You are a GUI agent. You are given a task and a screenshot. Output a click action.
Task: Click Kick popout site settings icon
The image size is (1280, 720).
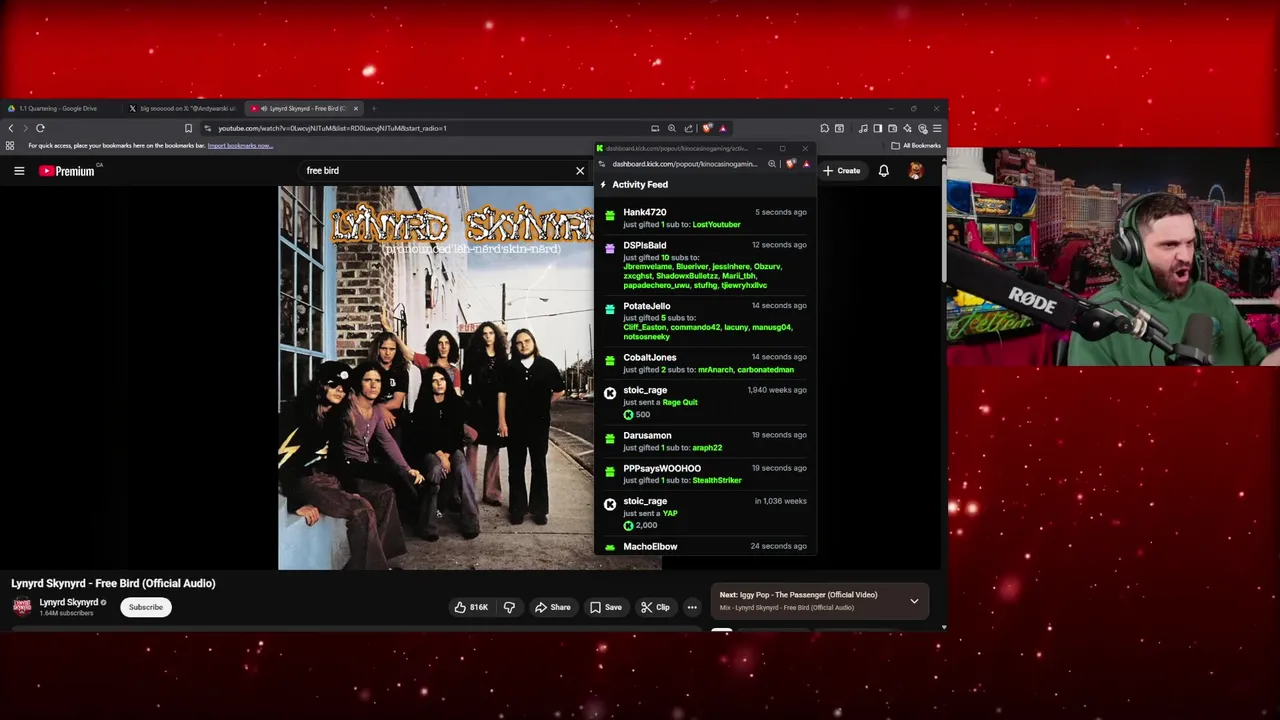pyautogui.click(x=602, y=164)
